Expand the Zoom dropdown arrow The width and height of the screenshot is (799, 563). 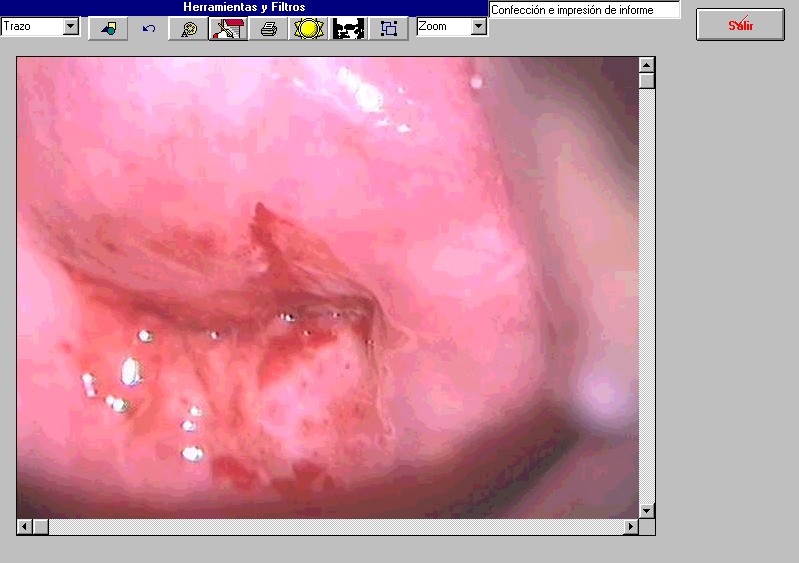point(478,27)
